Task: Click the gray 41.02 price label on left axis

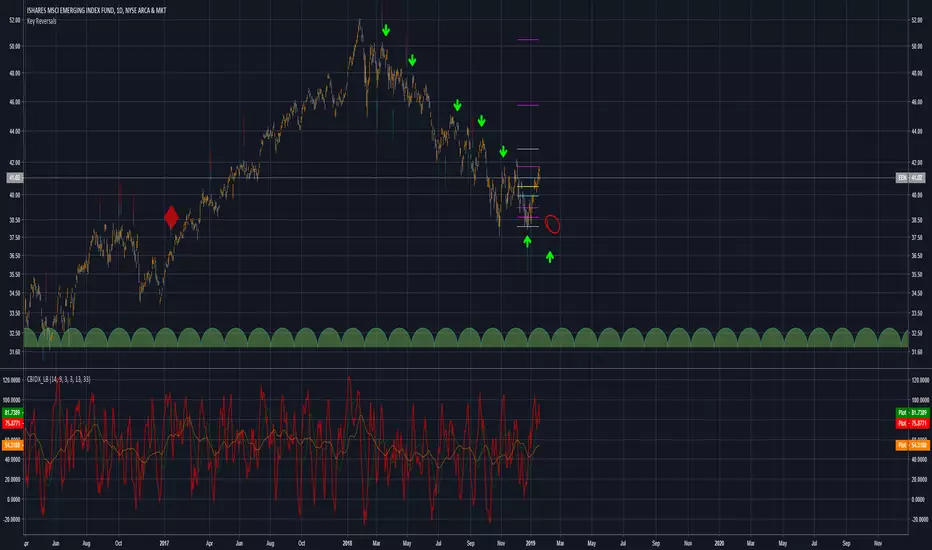Action: pyautogui.click(x=14, y=178)
